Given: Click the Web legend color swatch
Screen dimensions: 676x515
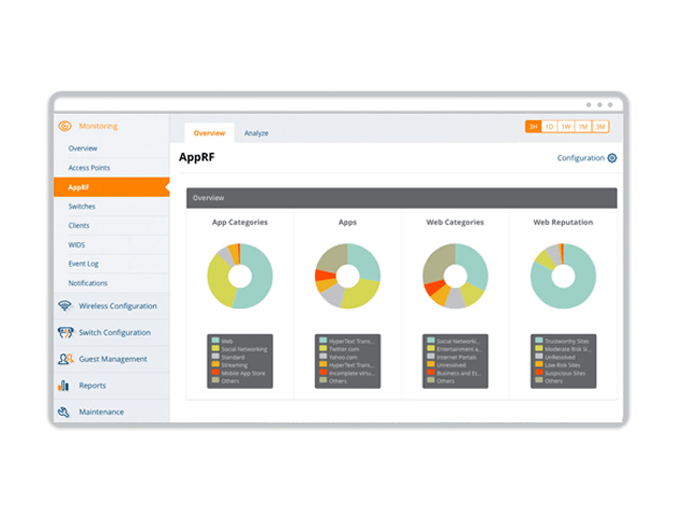Looking at the screenshot, I should click(x=216, y=340).
